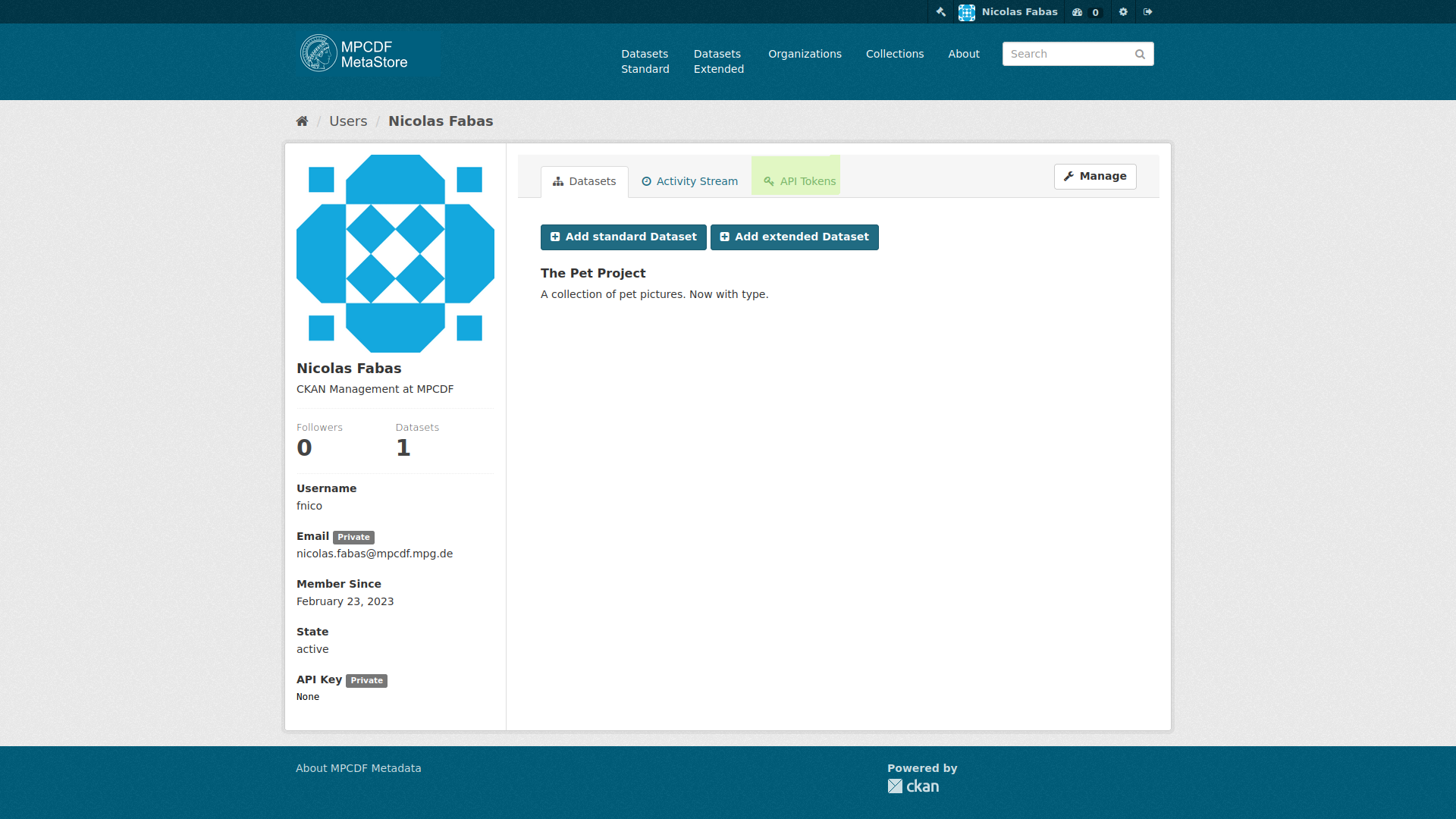Select the API Tokens tab

[x=800, y=181]
